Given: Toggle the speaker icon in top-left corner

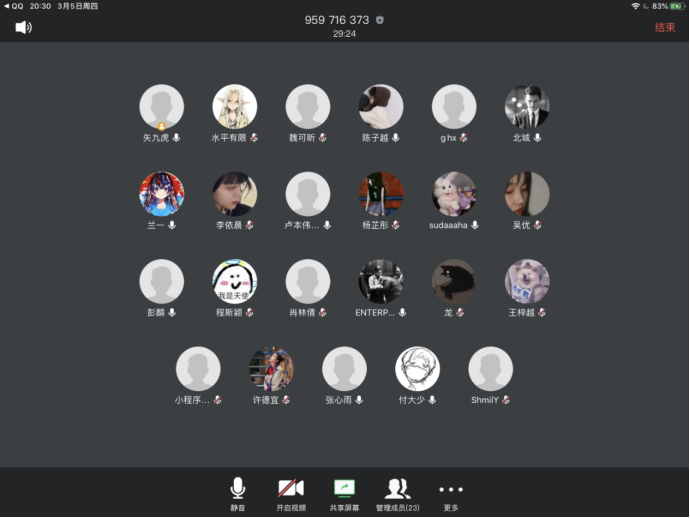Looking at the screenshot, I should coord(23,27).
